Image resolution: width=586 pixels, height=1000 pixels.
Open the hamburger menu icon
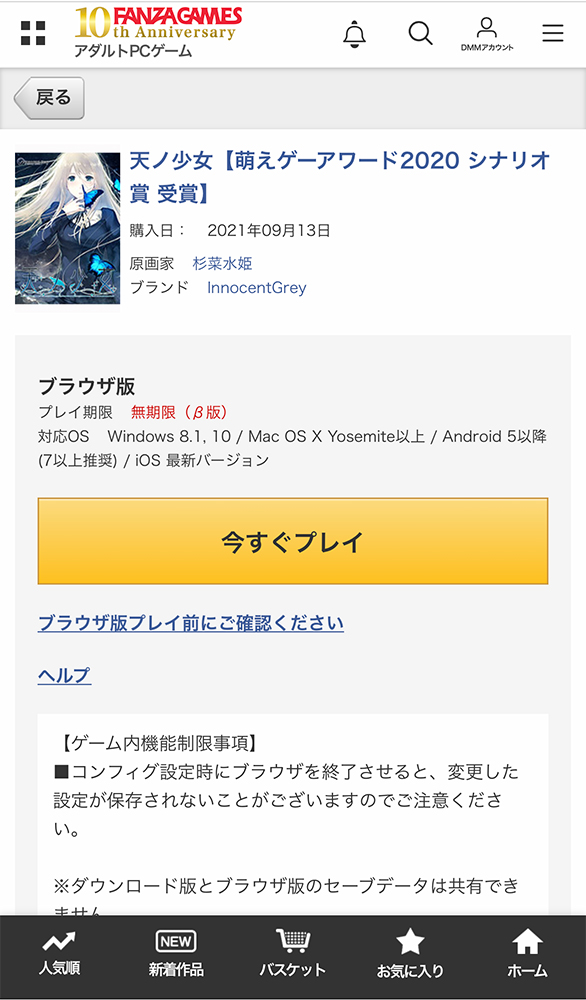553,33
